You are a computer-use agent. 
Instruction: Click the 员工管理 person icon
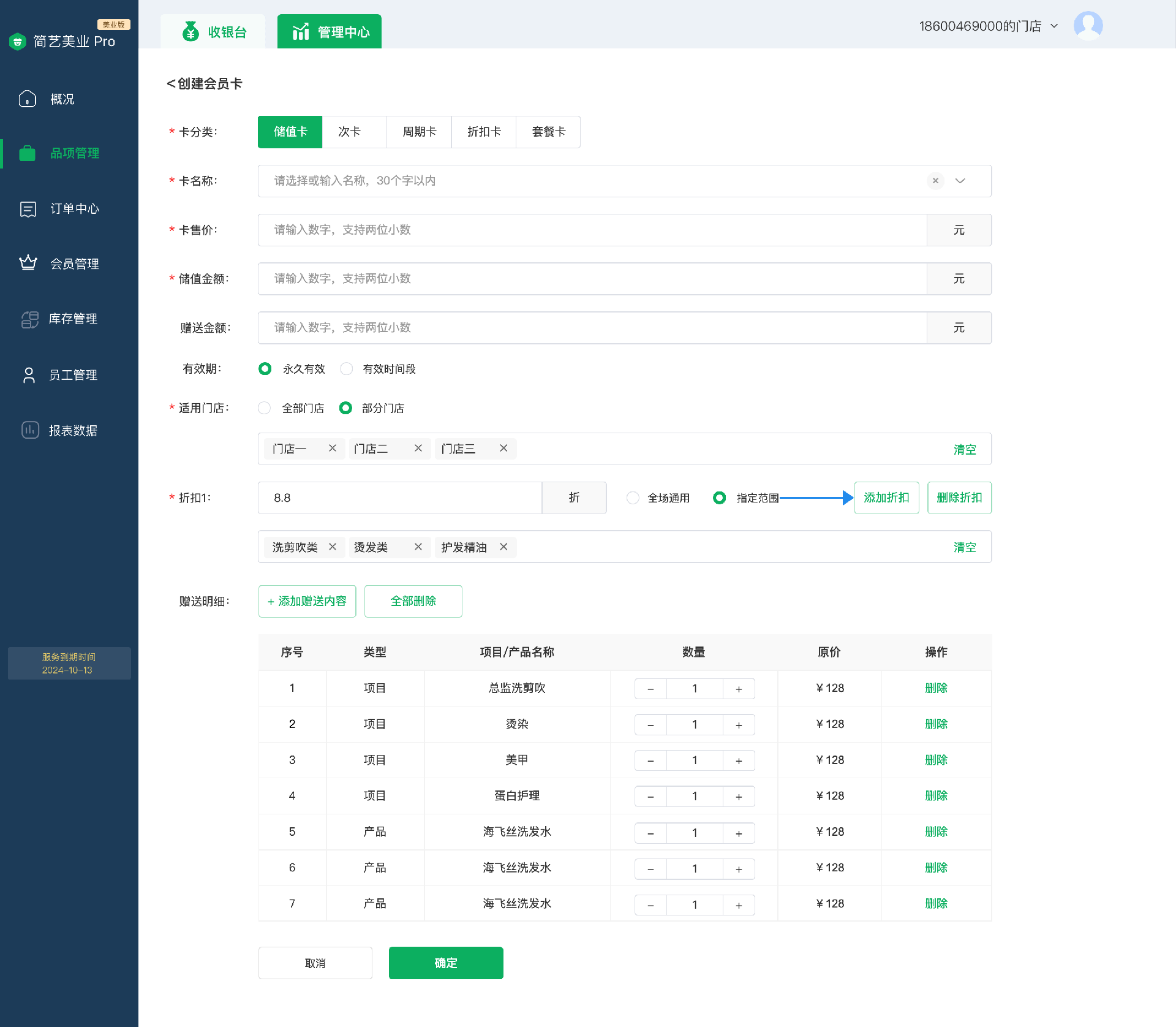[29, 375]
